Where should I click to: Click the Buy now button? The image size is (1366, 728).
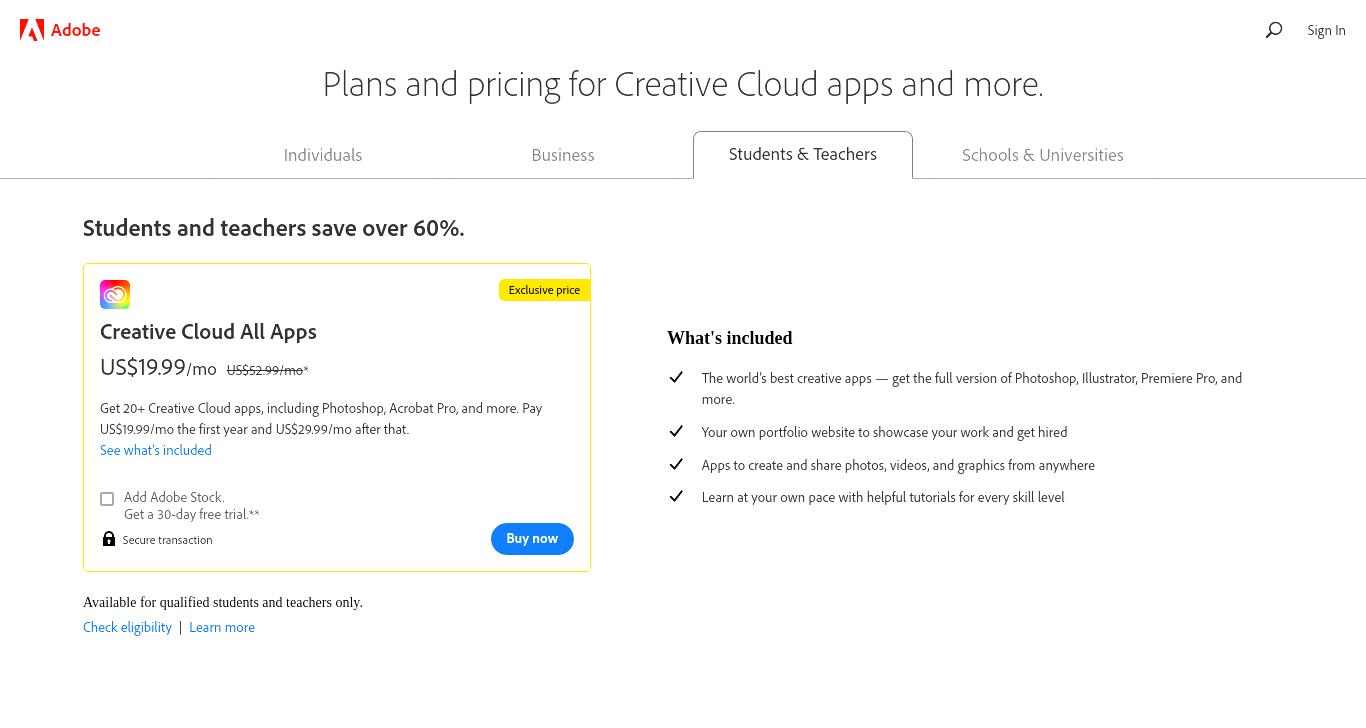click(532, 539)
